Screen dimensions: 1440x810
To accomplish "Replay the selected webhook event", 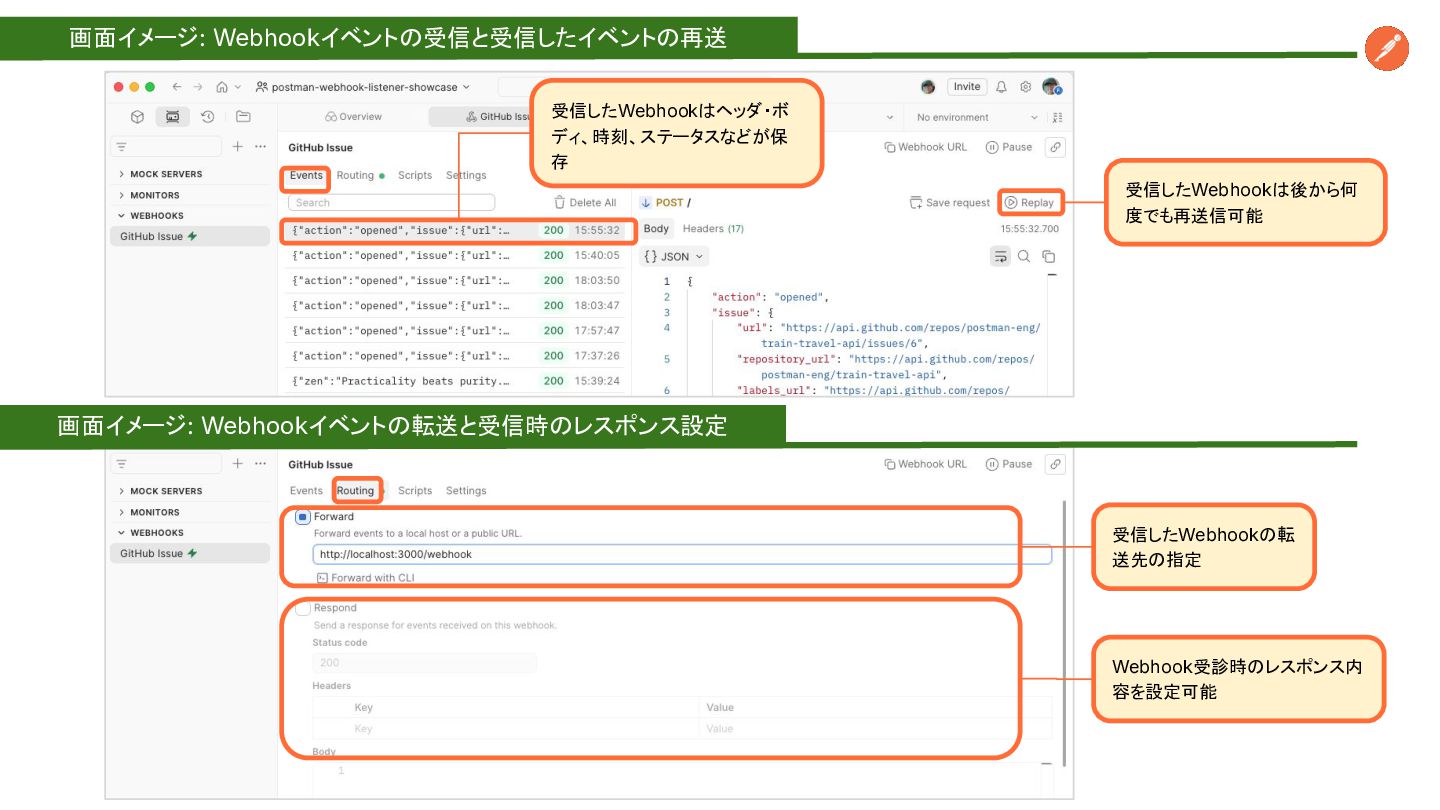I will (x=1030, y=203).
